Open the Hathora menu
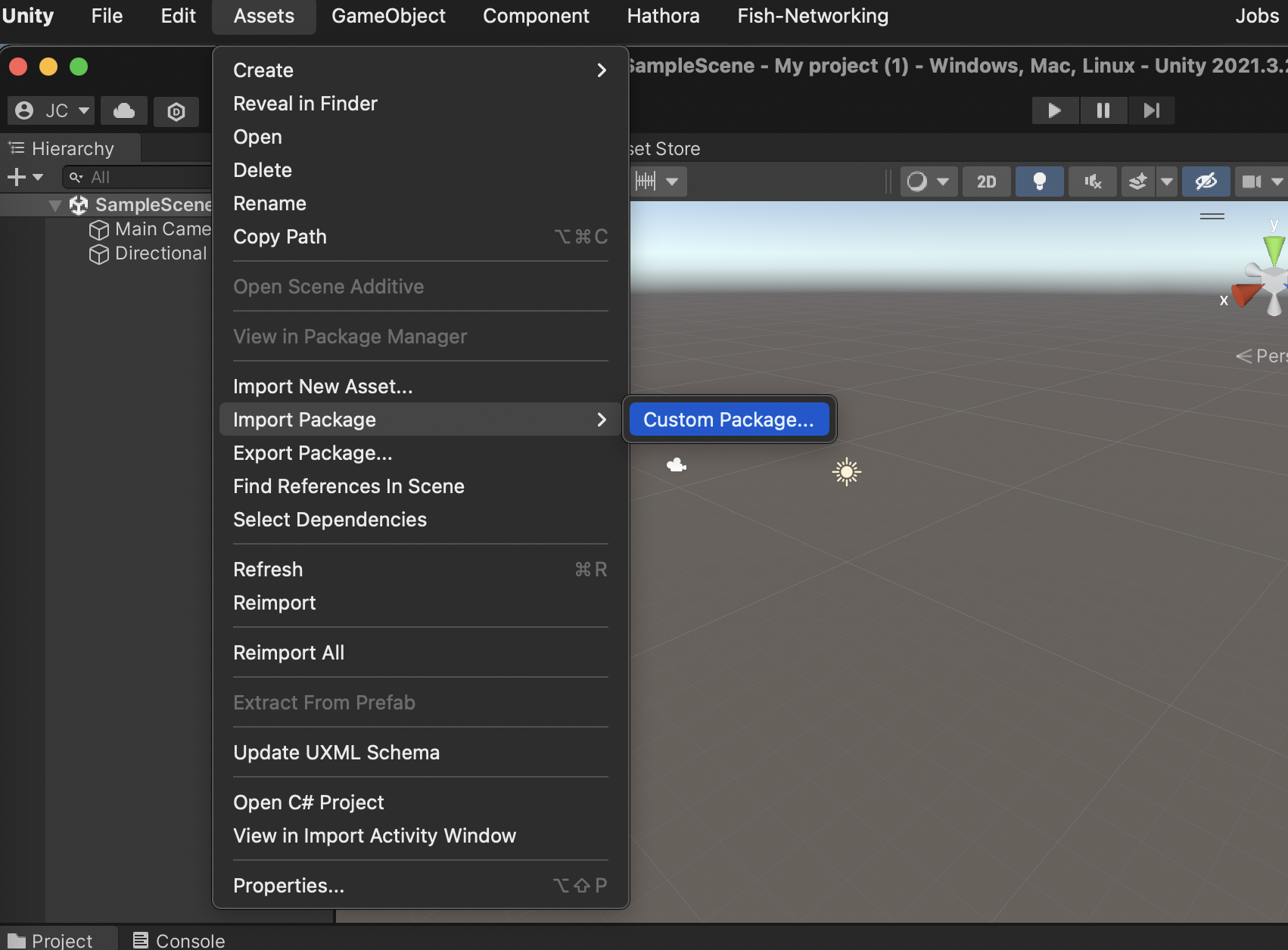 [x=663, y=16]
